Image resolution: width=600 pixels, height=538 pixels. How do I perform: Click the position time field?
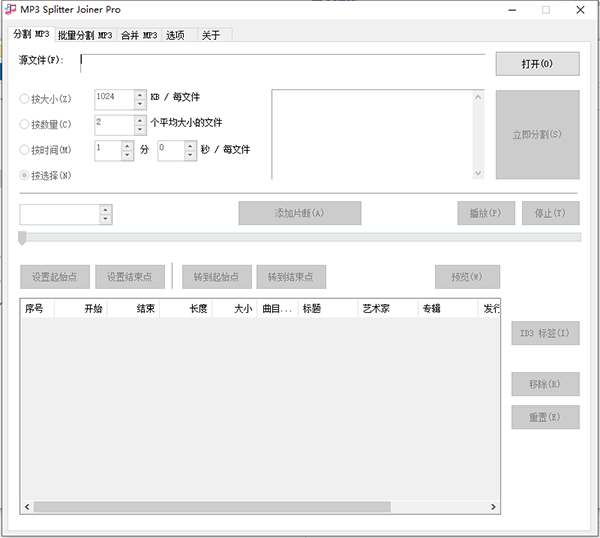pos(60,215)
